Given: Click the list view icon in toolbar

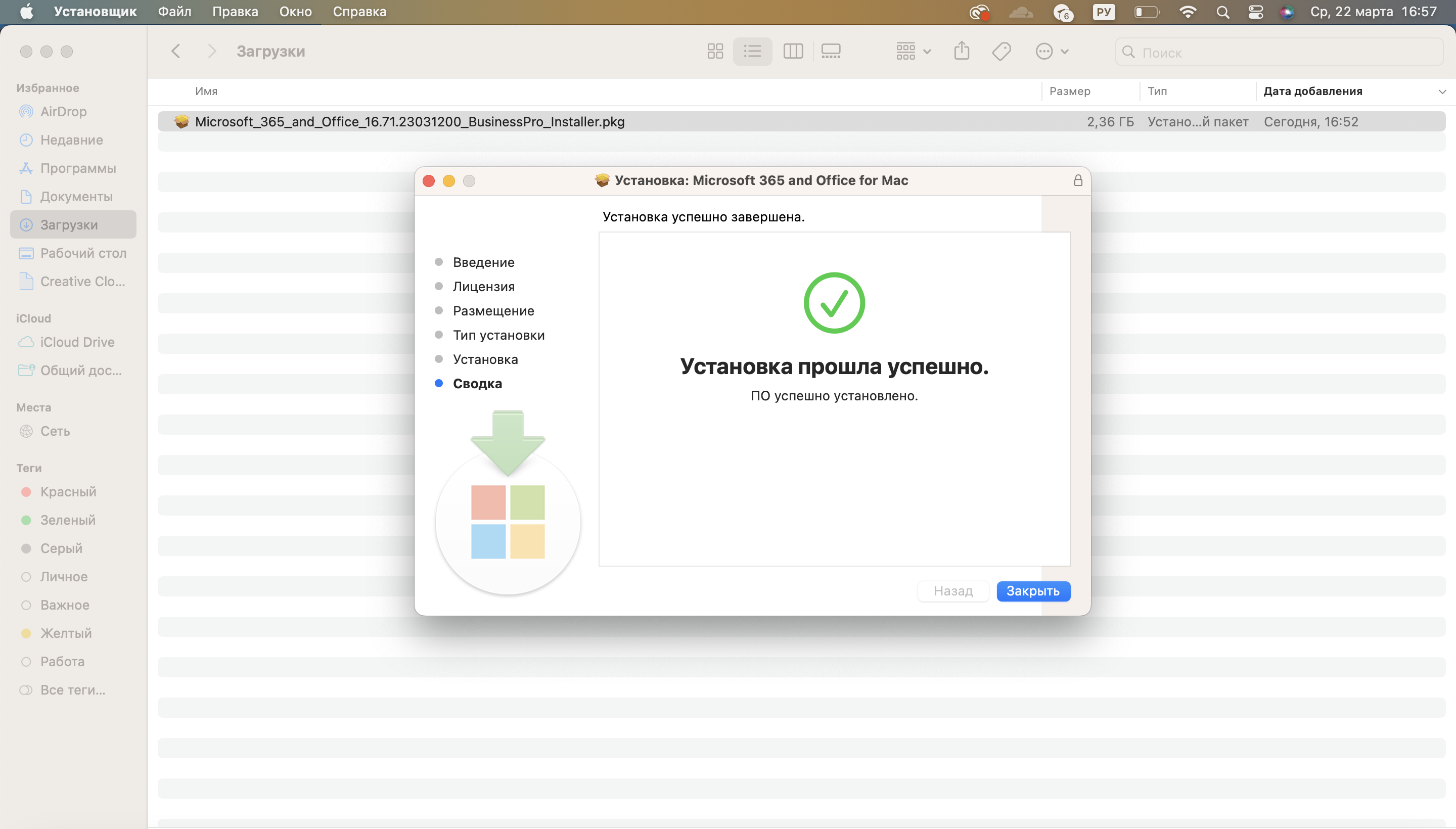Looking at the screenshot, I should (752, 51).
